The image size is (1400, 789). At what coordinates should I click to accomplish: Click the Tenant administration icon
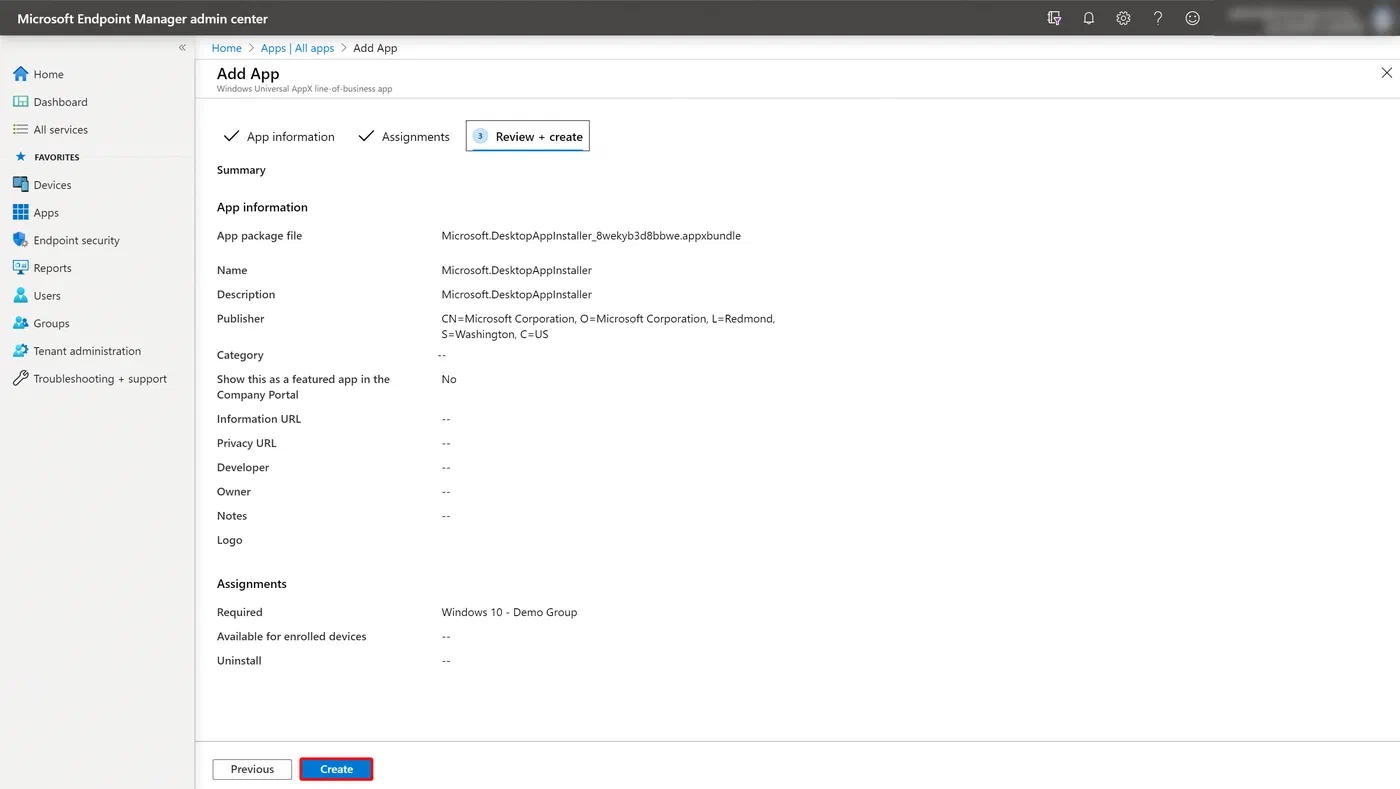coord(20,351)
